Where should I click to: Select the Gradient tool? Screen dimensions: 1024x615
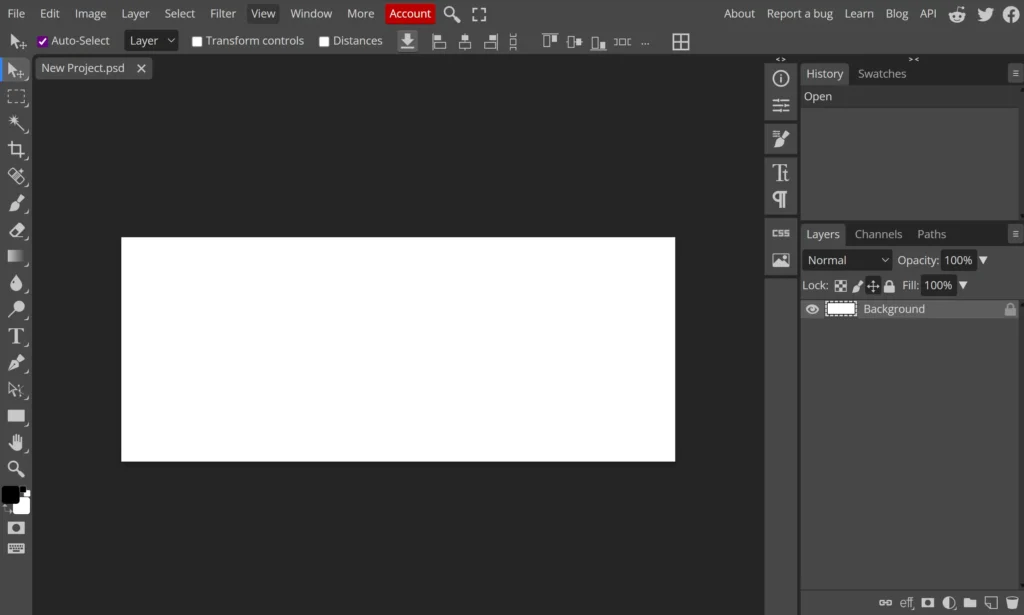(x=16, y=256)
